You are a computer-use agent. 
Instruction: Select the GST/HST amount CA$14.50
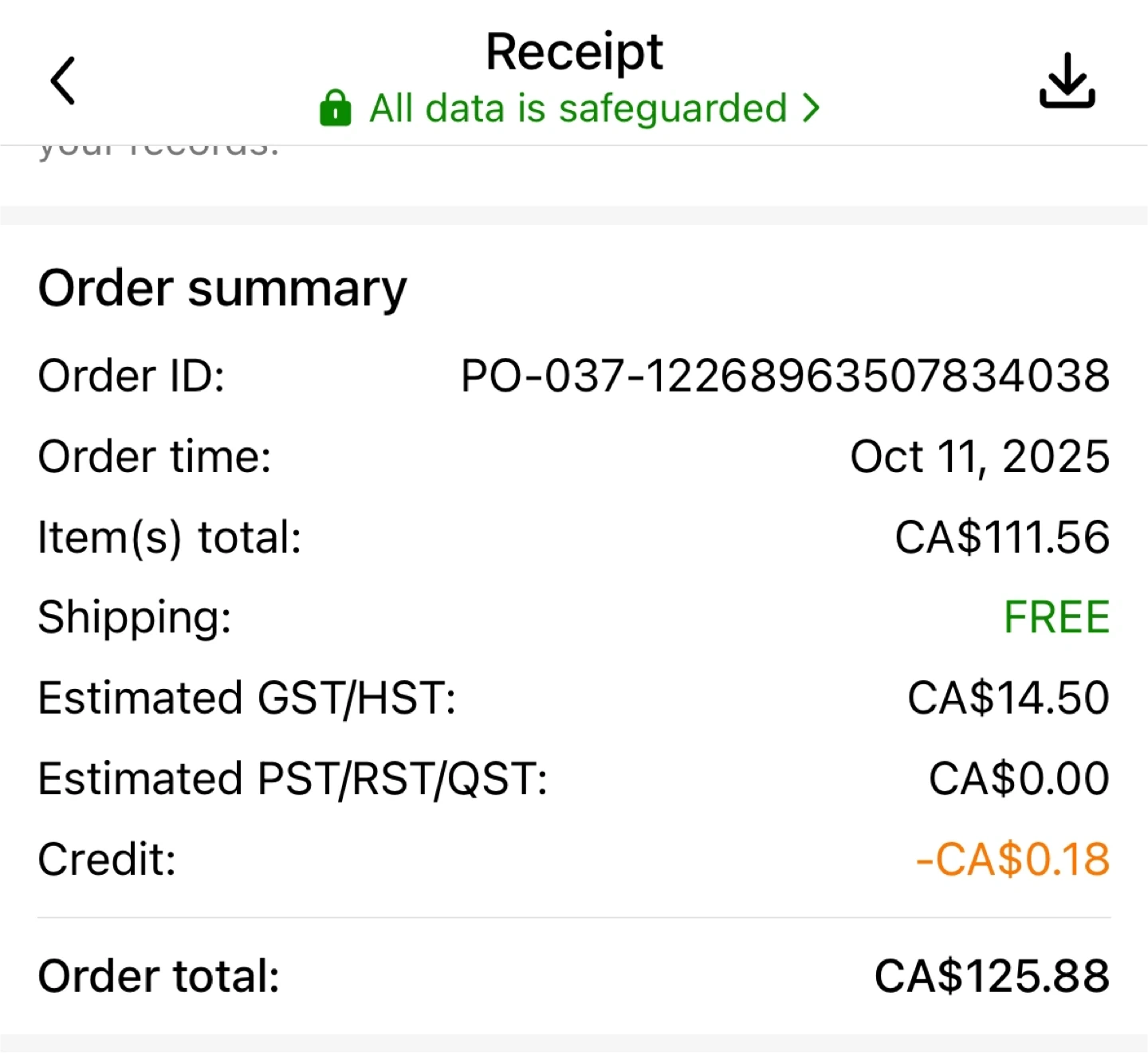[1008, 698]
